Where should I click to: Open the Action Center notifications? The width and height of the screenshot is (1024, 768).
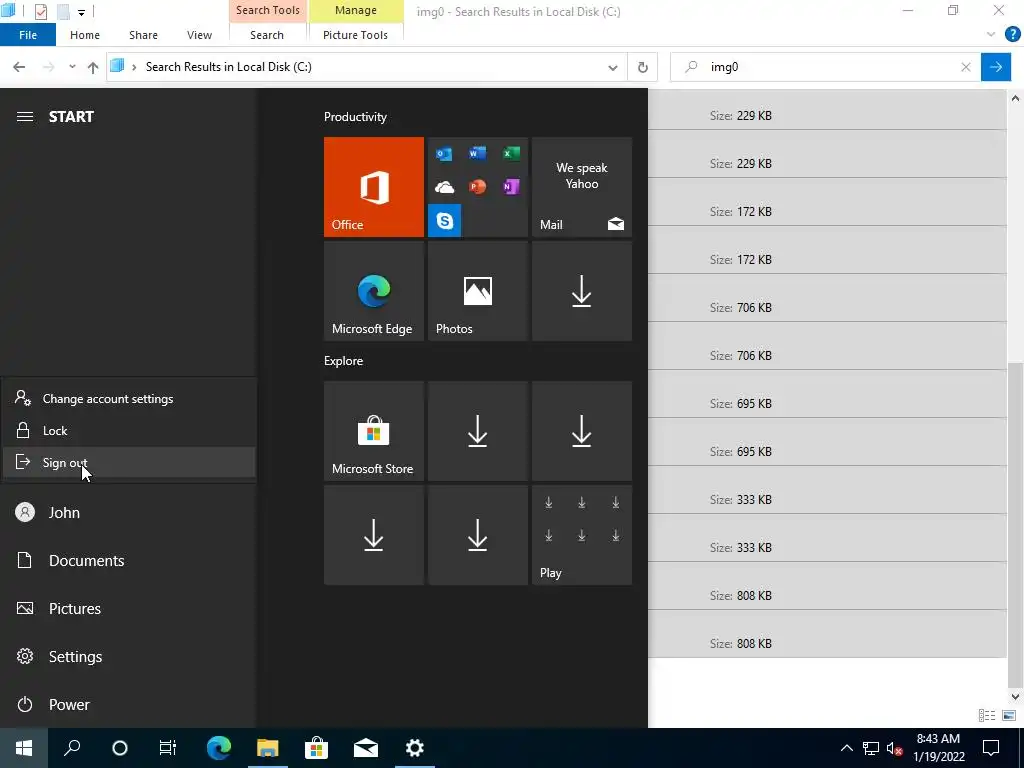991,748
